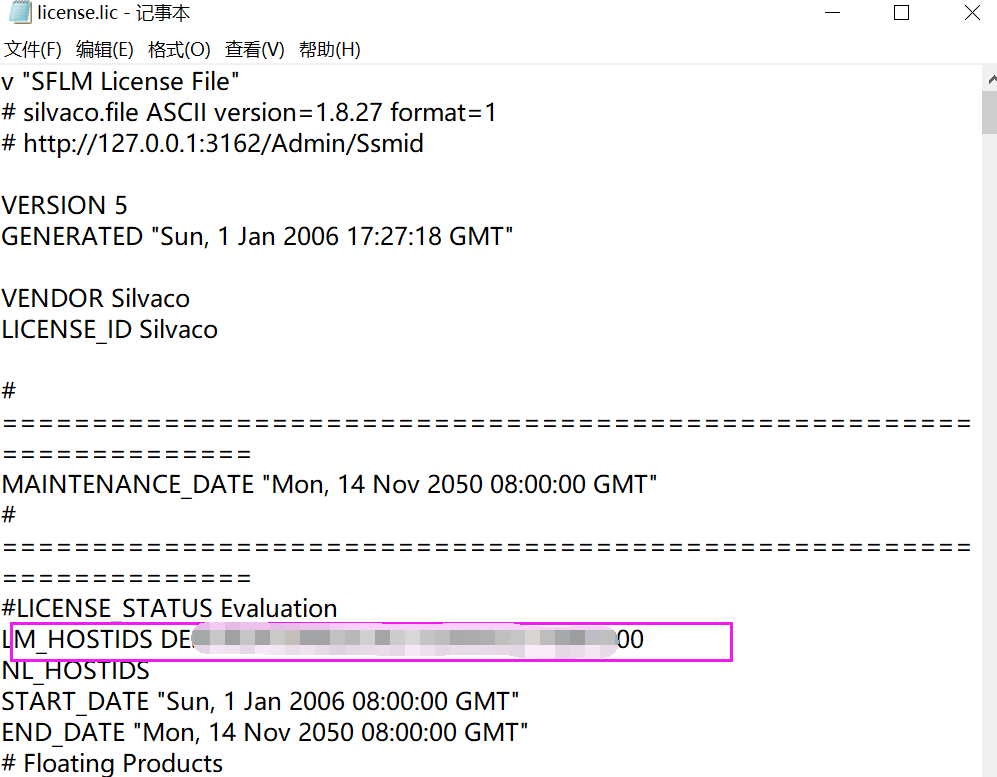997x777 pixels.
Task: Click the http://127.0.0.1:3162/Admin/Ssmid line
Action: 212,144
